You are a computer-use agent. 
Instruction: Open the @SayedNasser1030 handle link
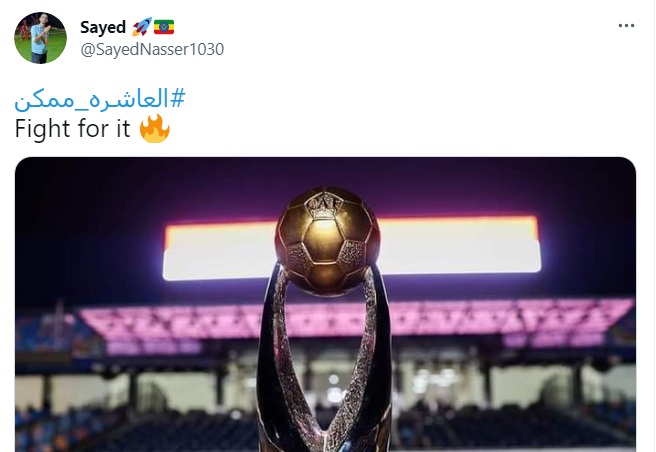[152, 49]
